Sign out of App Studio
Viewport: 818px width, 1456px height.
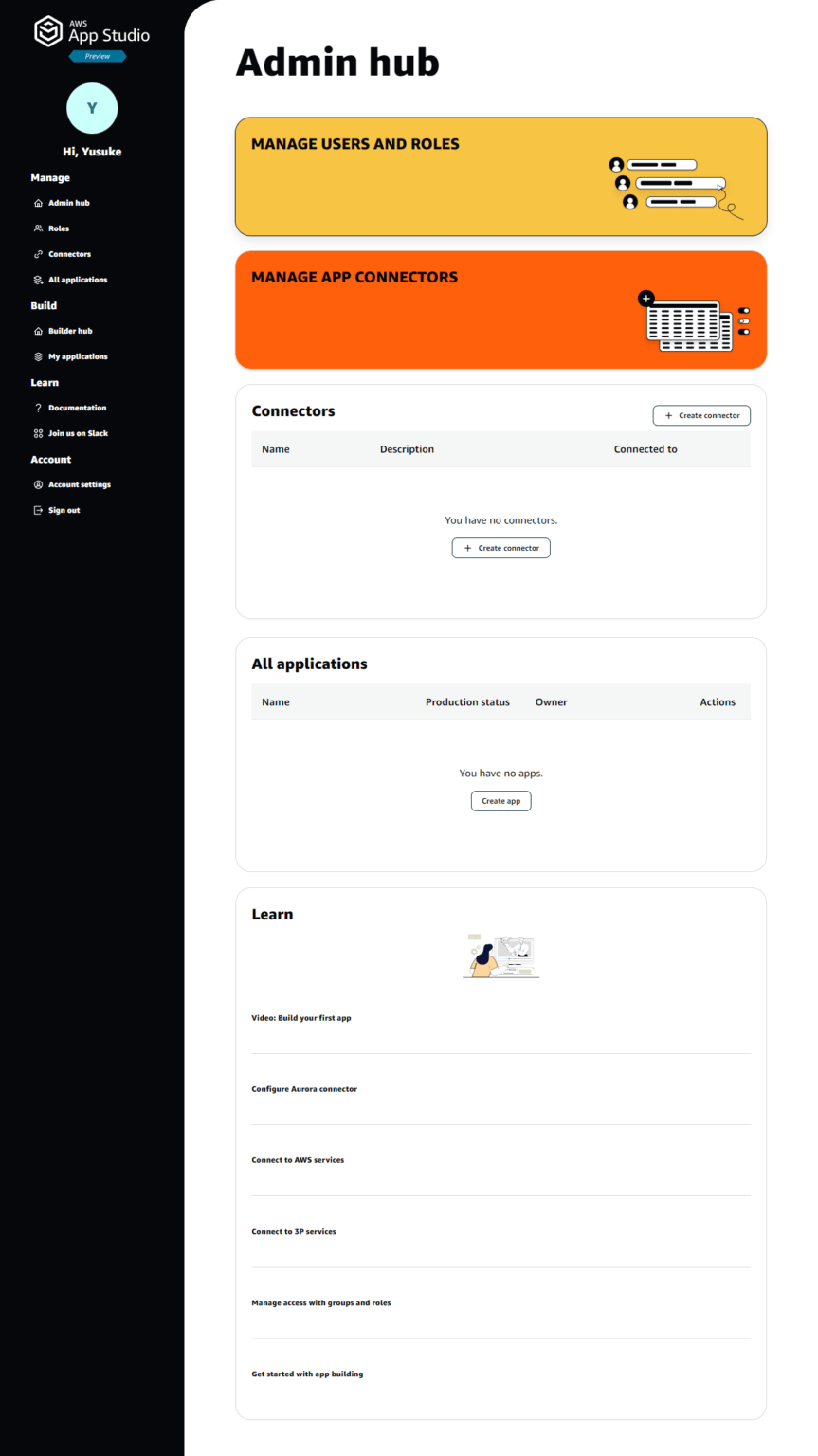[x=63, y=510]
